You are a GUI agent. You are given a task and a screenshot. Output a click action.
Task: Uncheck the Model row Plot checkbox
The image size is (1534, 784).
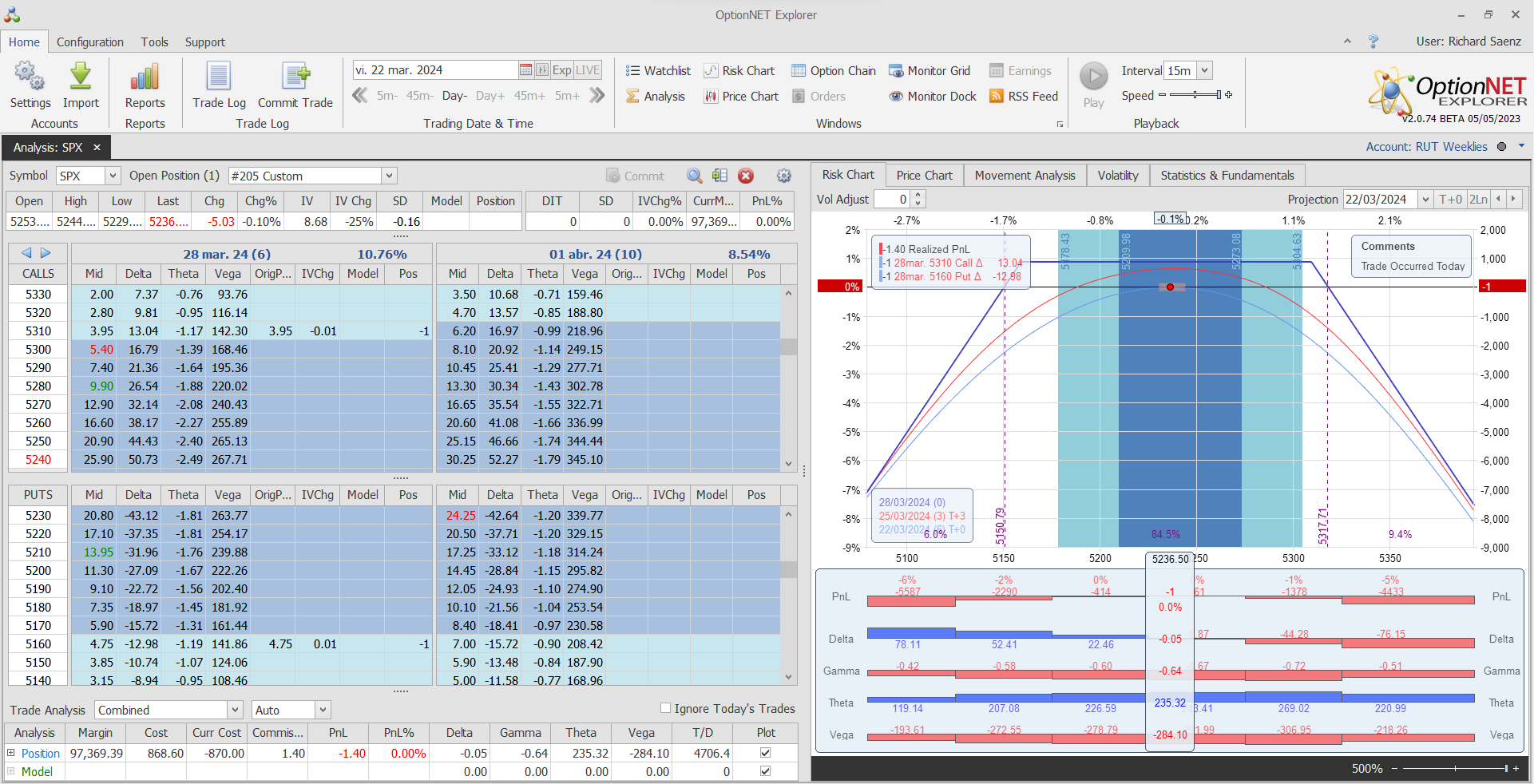pyautogui.click(x=765, y=771)
